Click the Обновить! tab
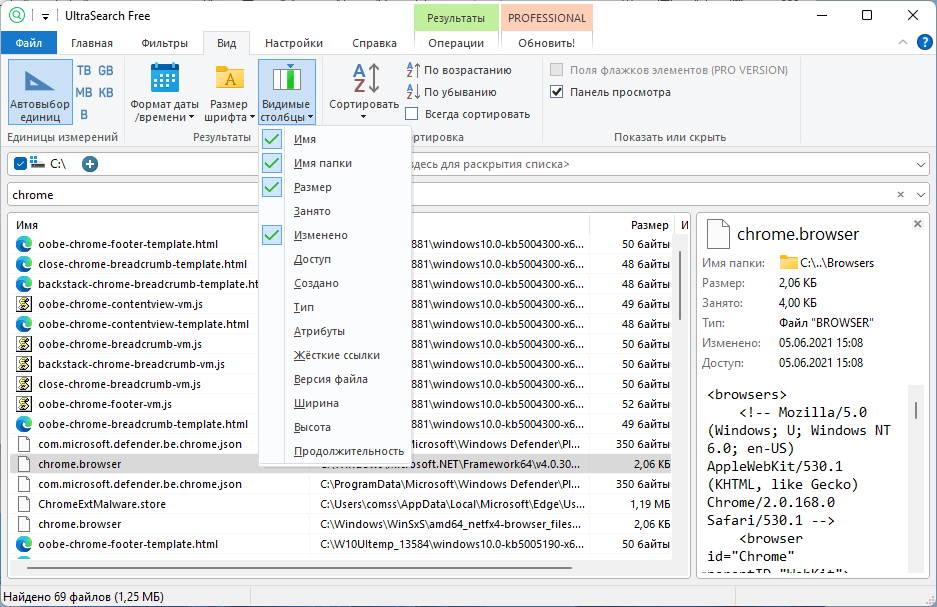This screenshot has width=937, height=607. click(547, 43)
